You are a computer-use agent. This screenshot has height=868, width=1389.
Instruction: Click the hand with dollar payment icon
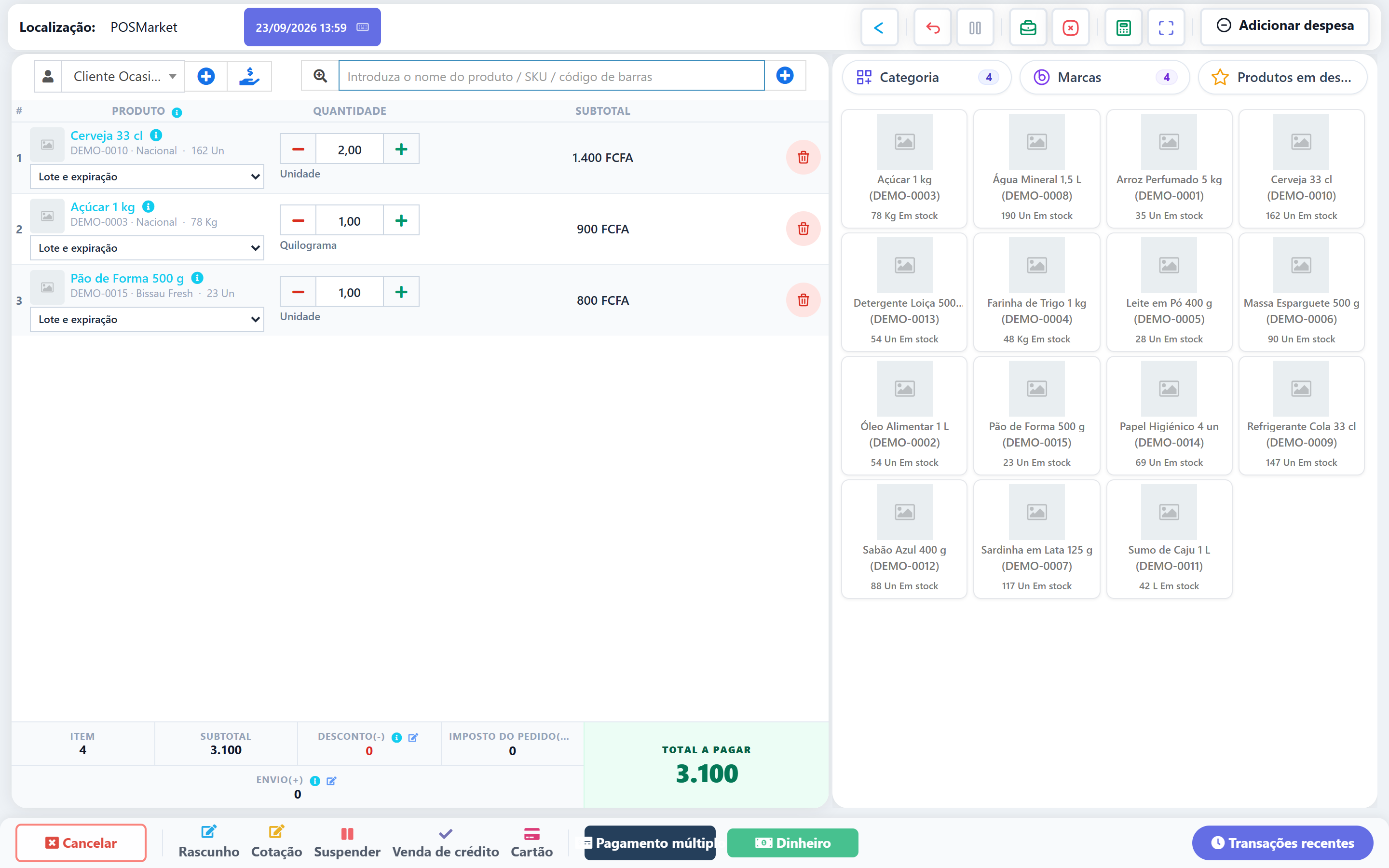[249, 76]
